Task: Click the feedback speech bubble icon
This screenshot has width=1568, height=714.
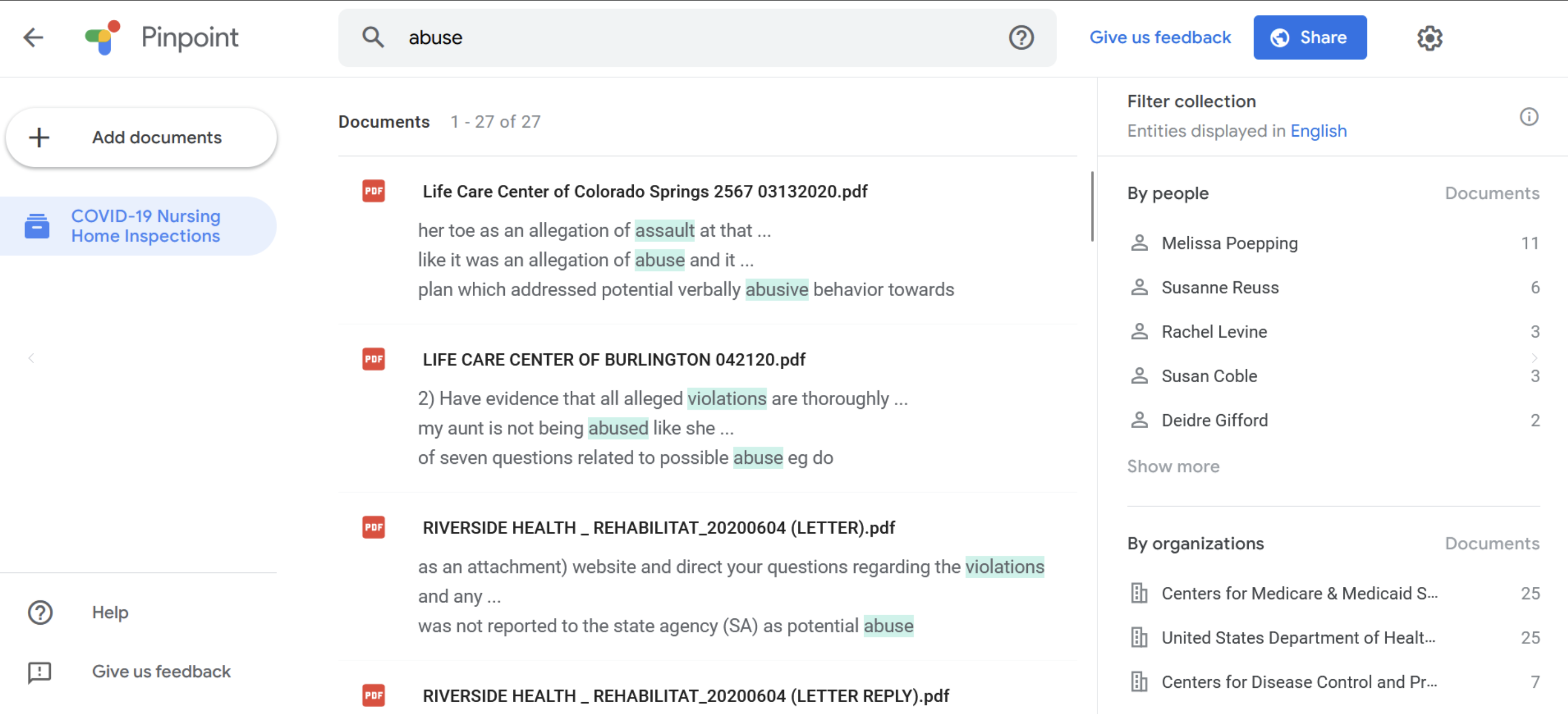Action: tap(40, 671)
